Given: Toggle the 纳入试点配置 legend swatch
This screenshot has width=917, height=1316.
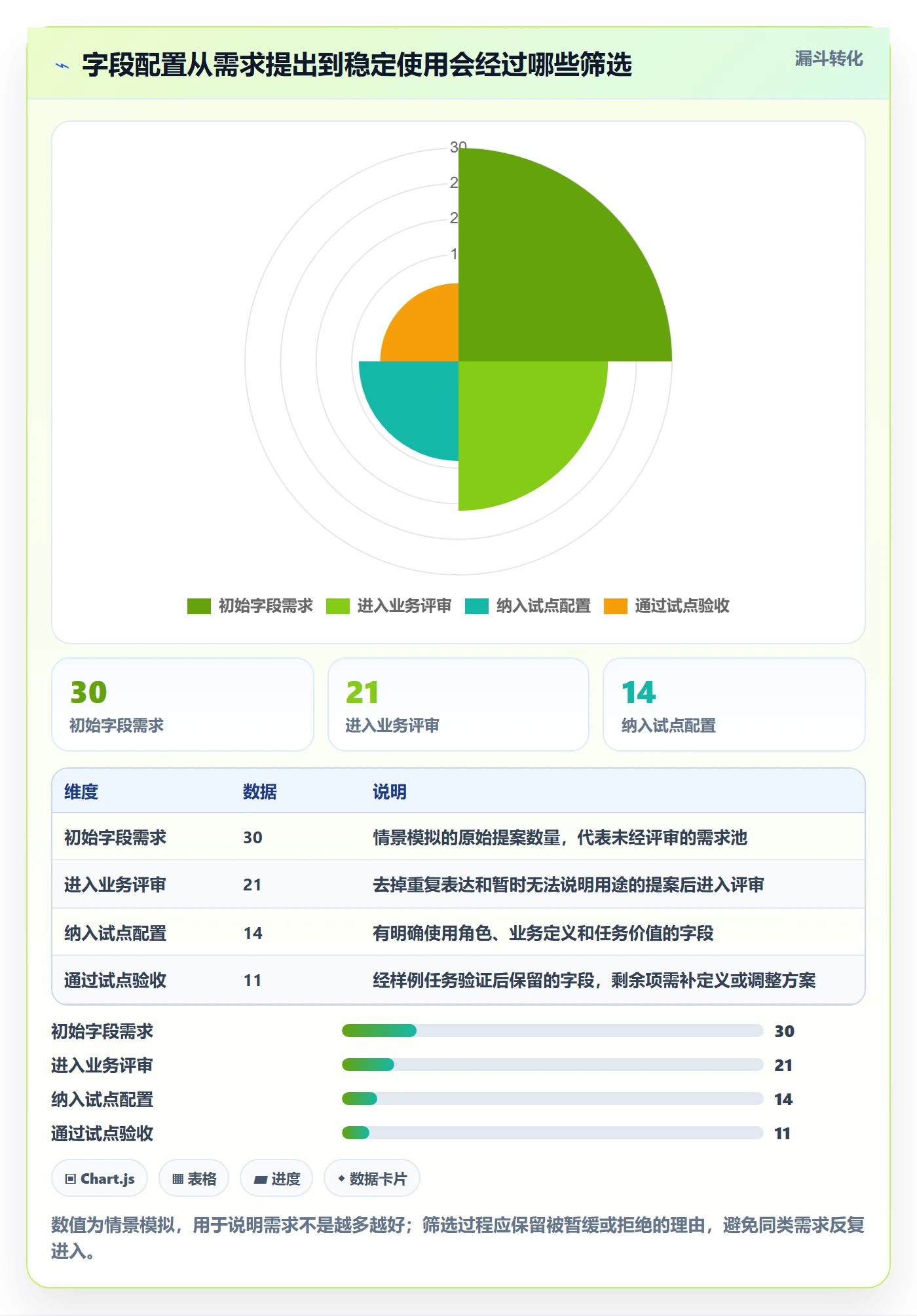Looking at the screenshot, I should click(x=476, y=606).
